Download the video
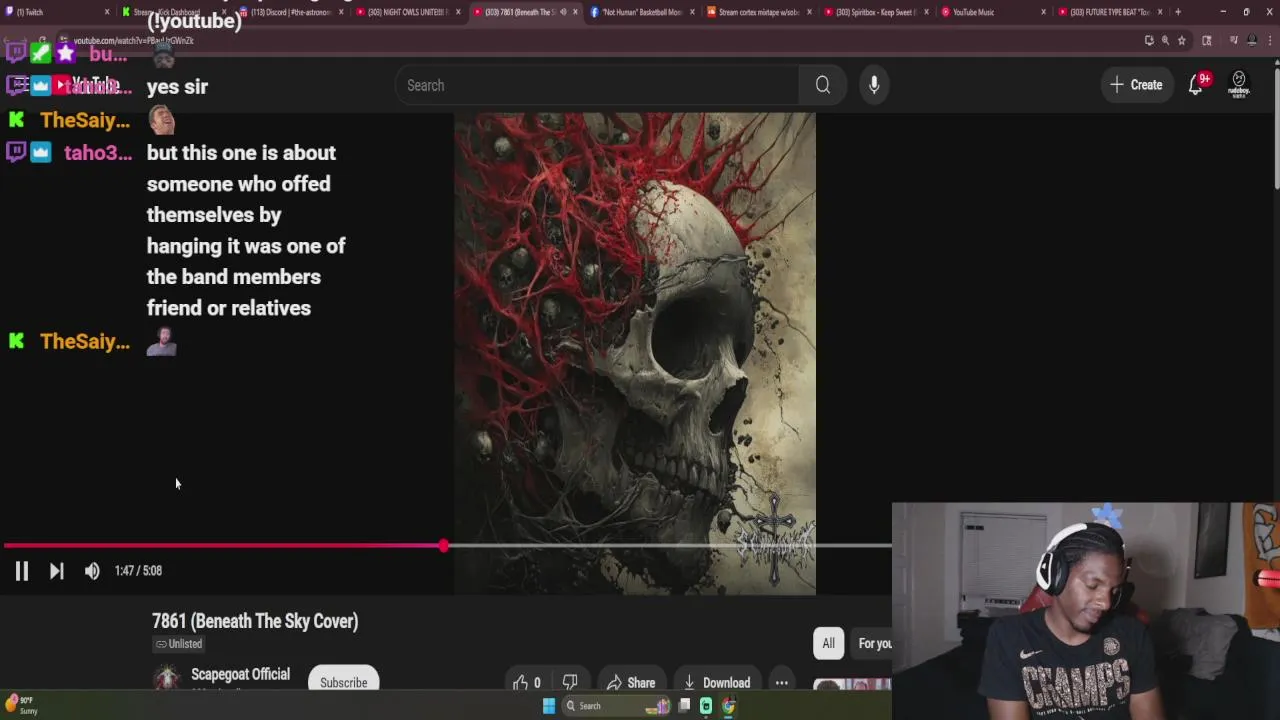 pyautogui.click(x=716, y=683)
